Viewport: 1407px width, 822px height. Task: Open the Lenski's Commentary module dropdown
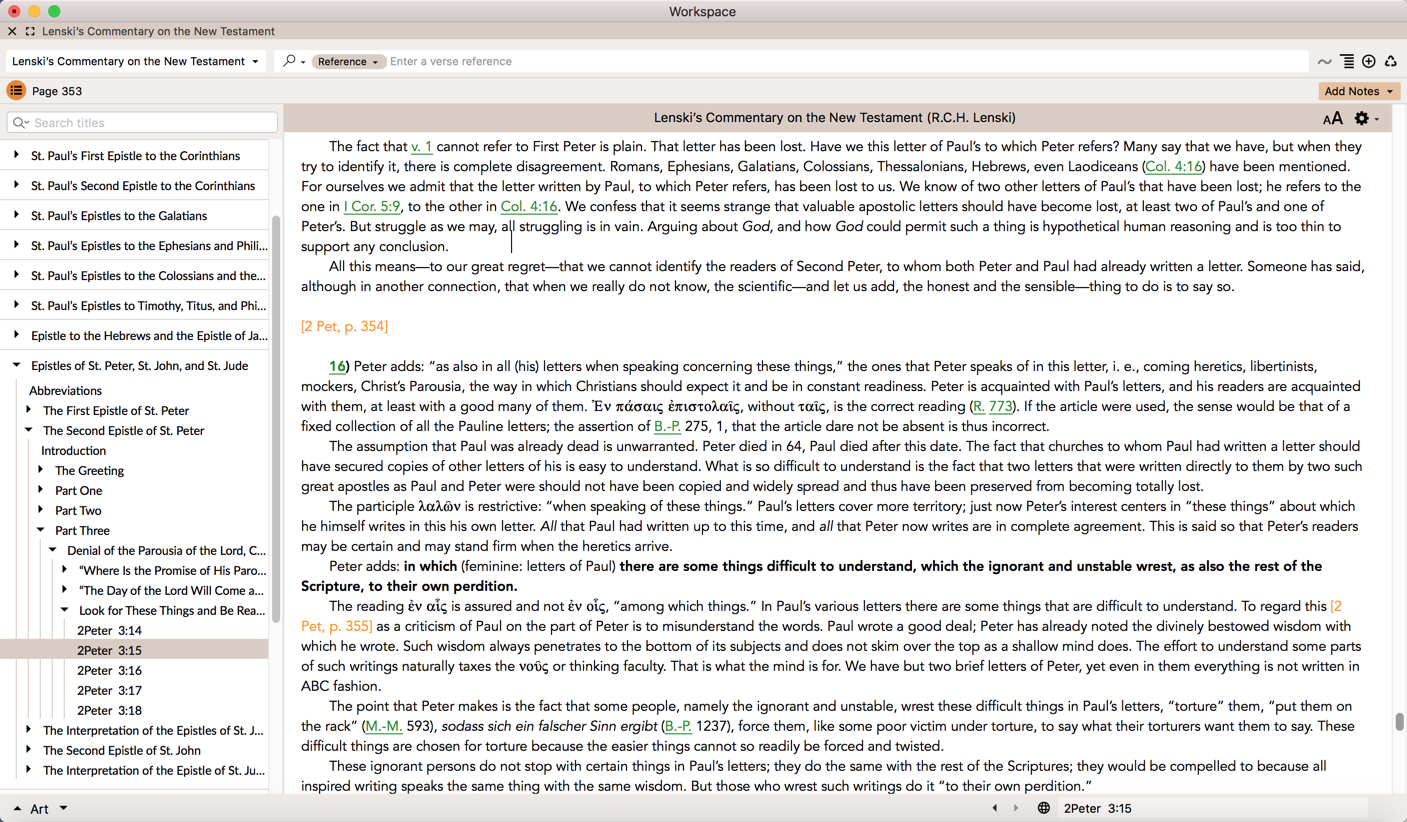pos(135,61)
